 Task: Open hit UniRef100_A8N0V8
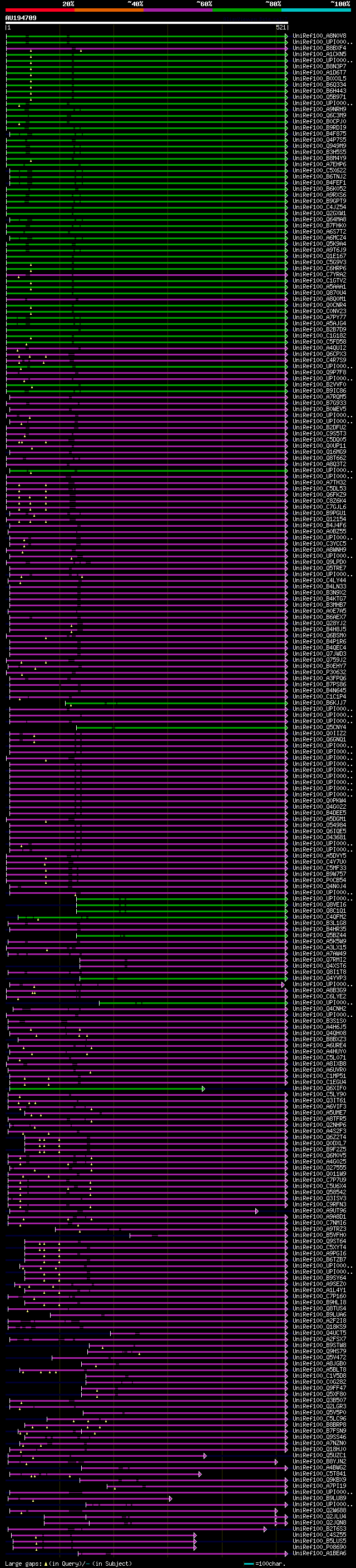click(x=319, y=36)
